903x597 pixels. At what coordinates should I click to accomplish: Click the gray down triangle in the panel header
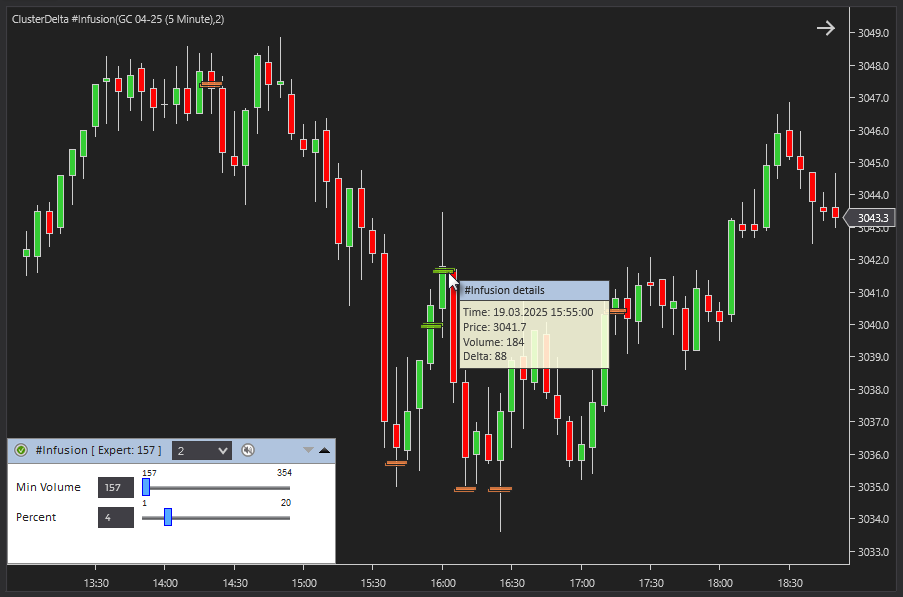pyautogui.click(x=308, y=451)
